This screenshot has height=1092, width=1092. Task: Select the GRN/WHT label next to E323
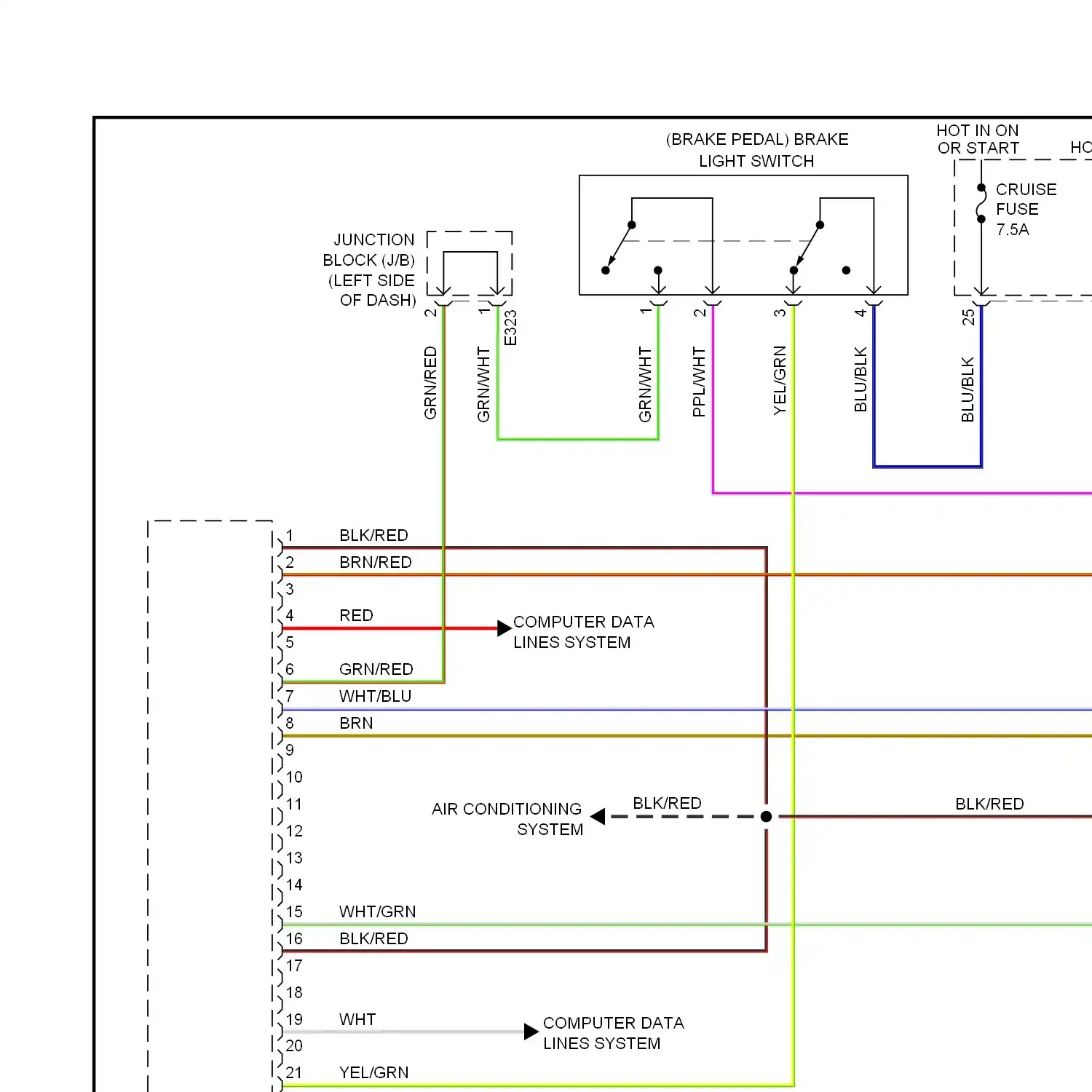(x=483, y=384)
